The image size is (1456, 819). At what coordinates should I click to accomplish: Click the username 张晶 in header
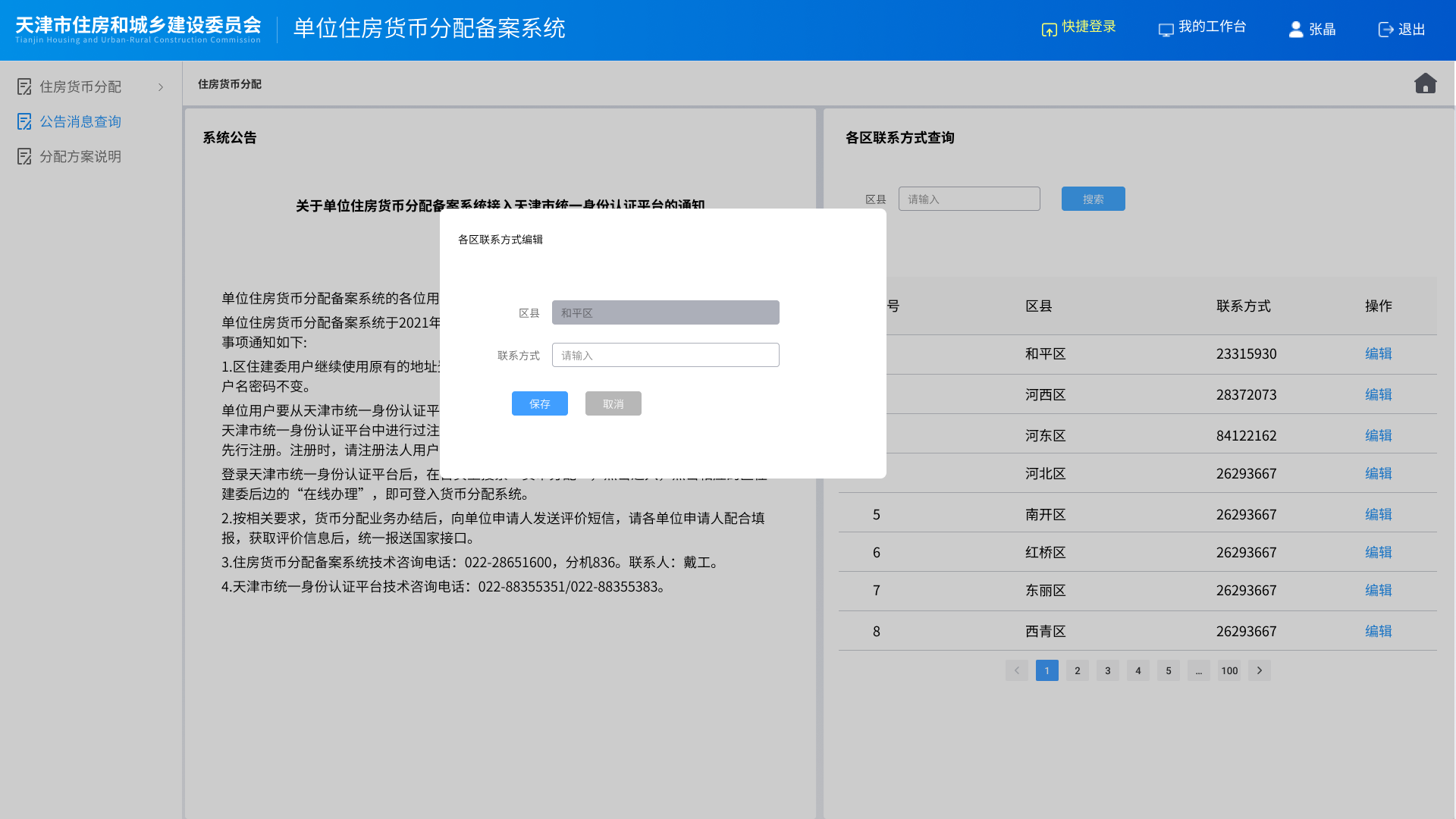1322,30
